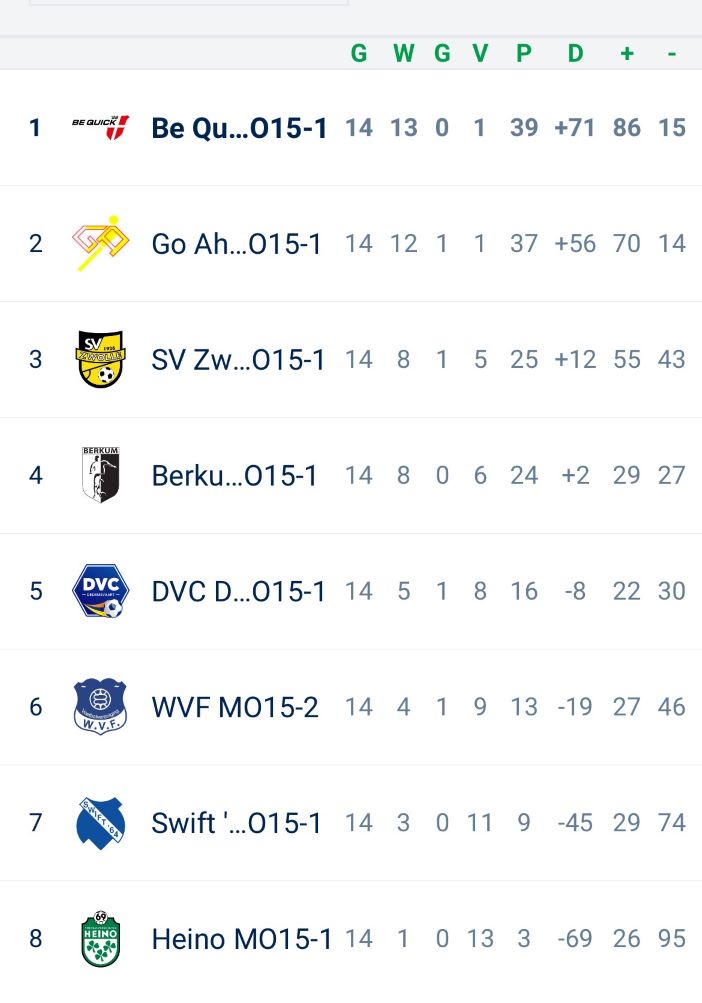The image size is (702, 1003).
Task: Click the V losses column header
Action: pyautogui.click(x=480, y=53)
